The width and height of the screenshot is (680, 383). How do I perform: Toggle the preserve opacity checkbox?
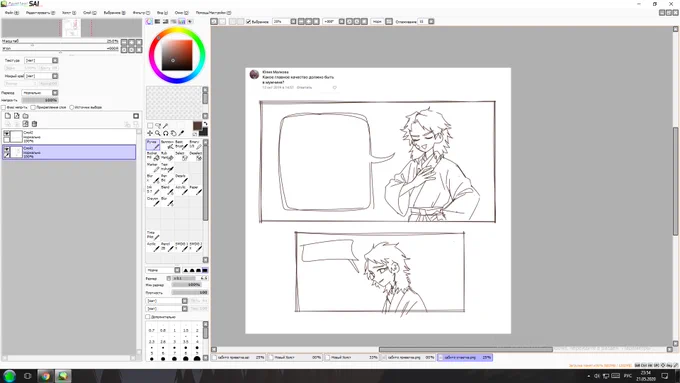3,107
